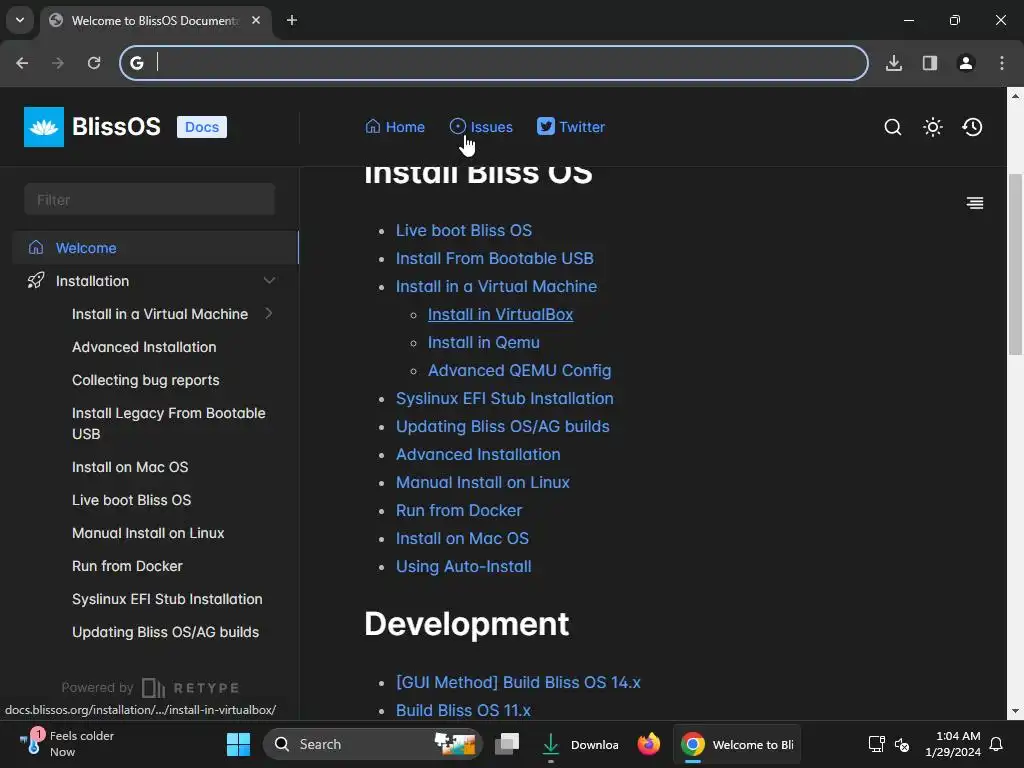Focus the address bar
The height and width of the screenshot is (768, 1024).
(x=494, y=63)
